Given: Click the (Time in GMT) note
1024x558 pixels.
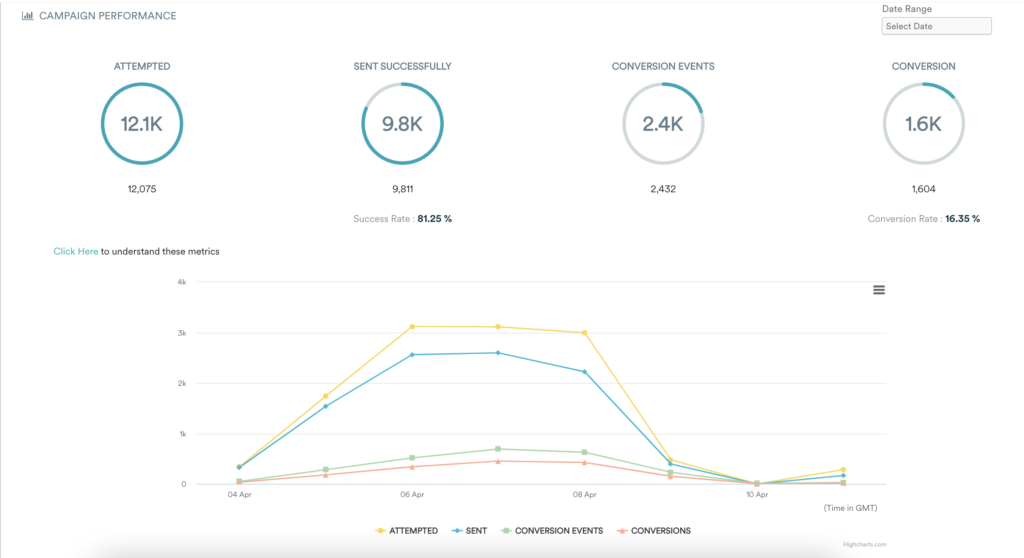Looking at the screenshot, I should click(850, 508).
